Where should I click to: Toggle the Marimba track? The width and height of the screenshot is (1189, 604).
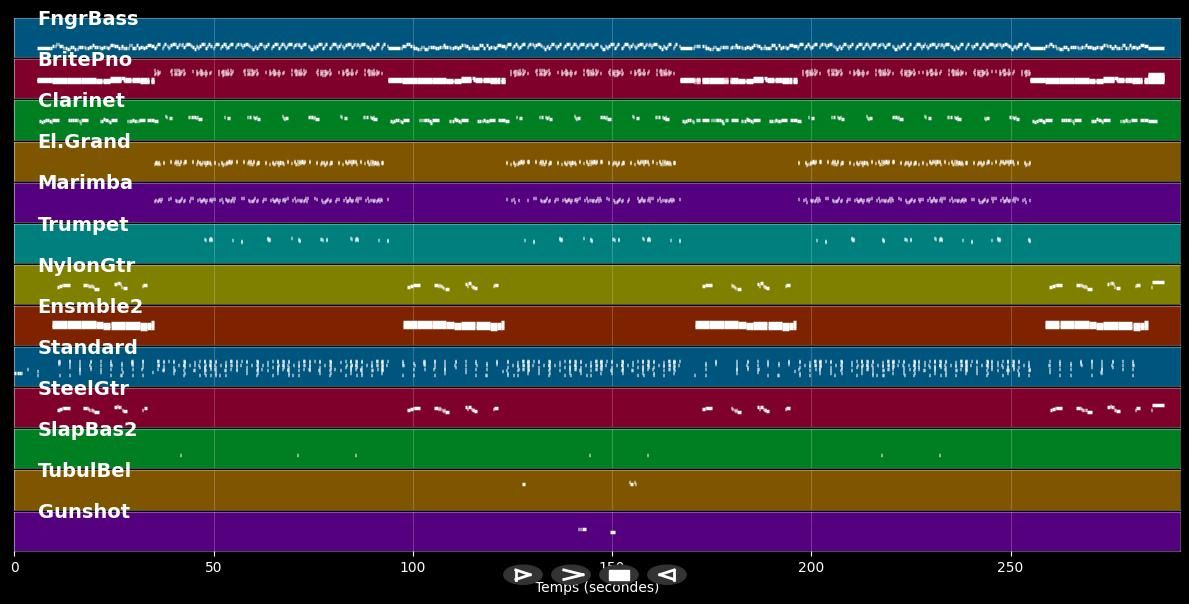(85, 182)
